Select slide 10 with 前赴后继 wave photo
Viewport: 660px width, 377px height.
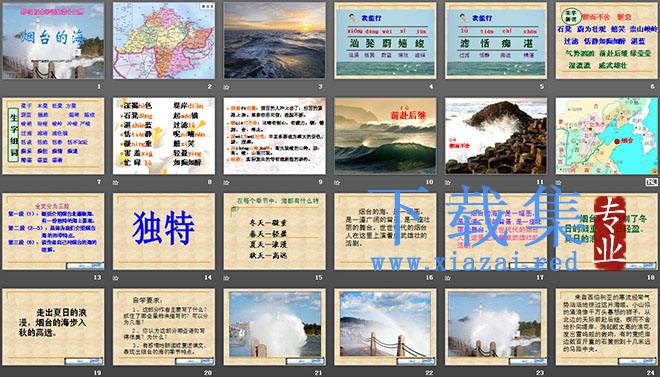click(x=385, y=136)
